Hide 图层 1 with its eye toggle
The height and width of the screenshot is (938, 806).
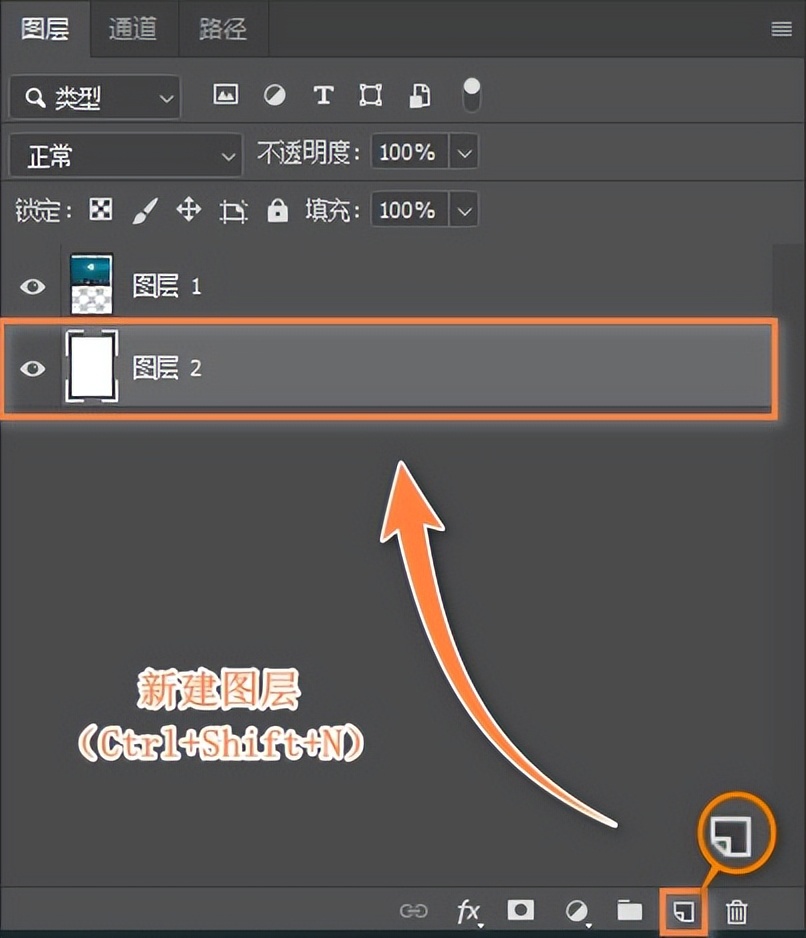click(33, 286)
